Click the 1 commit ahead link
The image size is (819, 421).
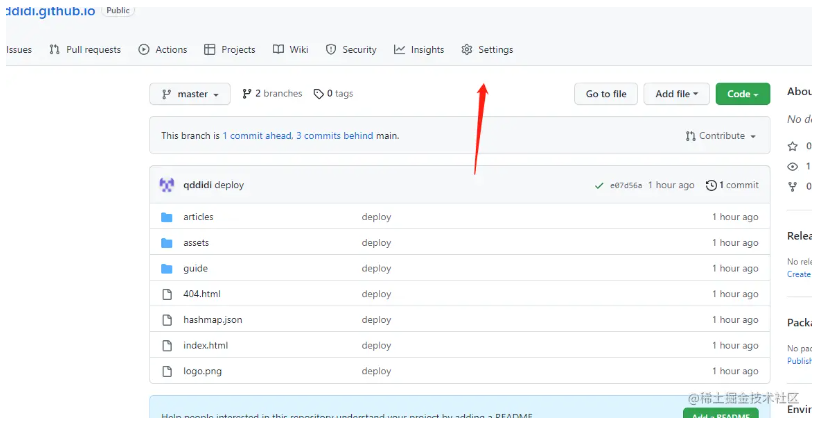coord(256,136)
